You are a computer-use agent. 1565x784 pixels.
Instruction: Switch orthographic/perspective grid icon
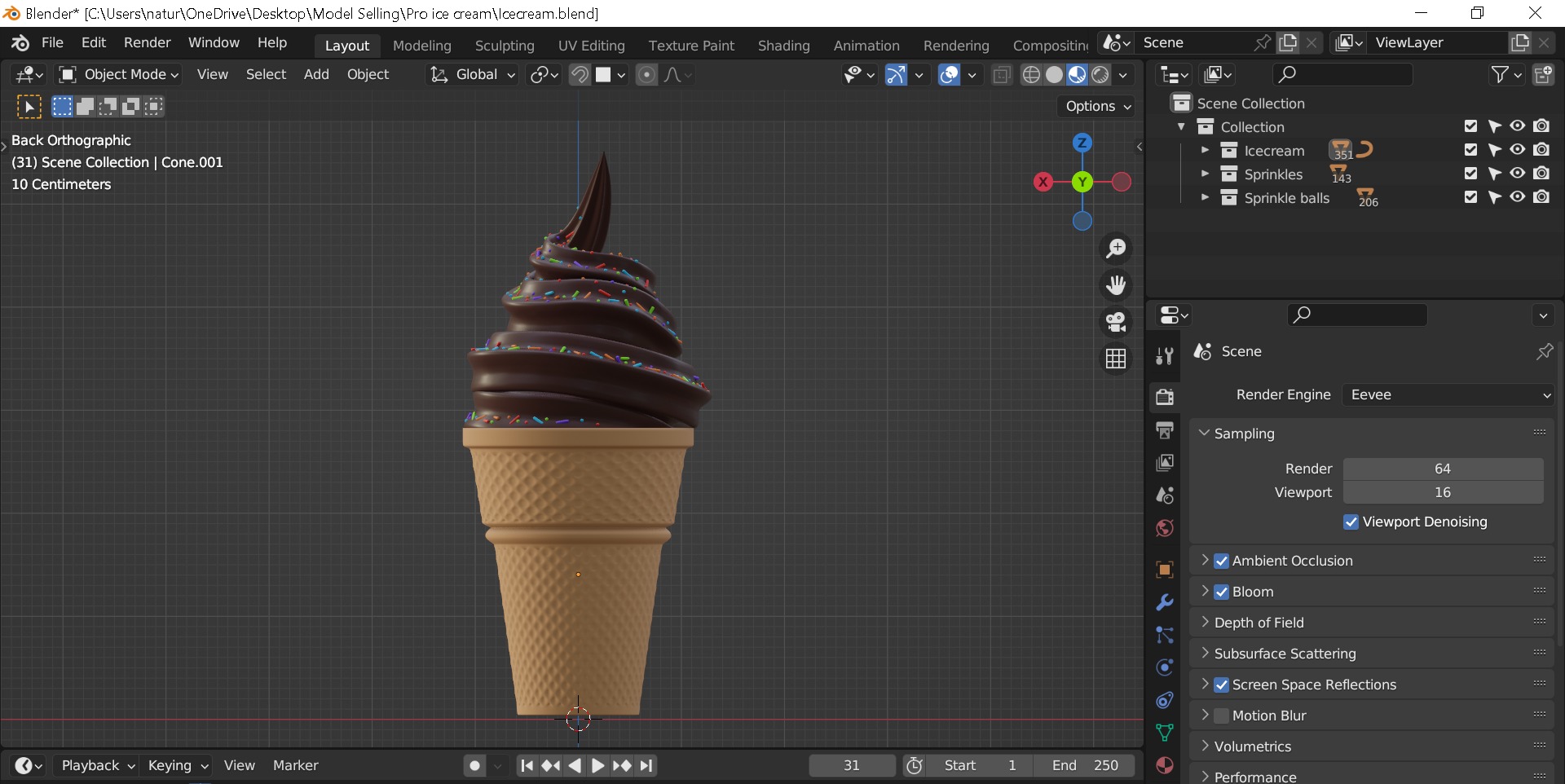pos(1116,358)
